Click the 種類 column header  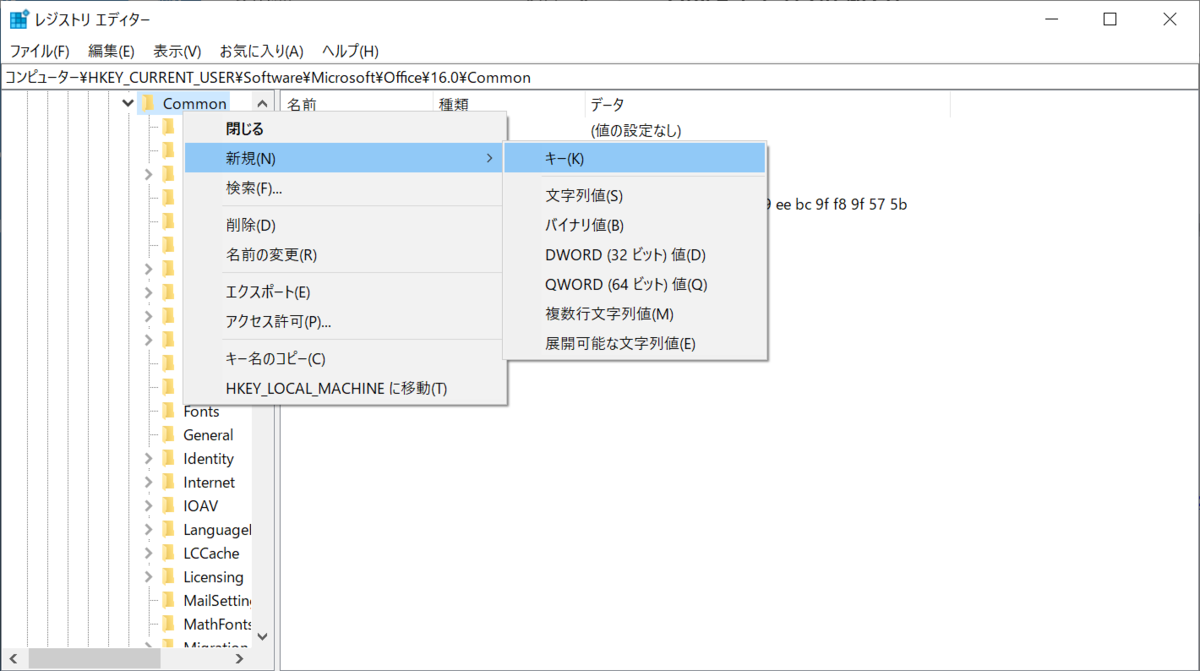point(508,104)
